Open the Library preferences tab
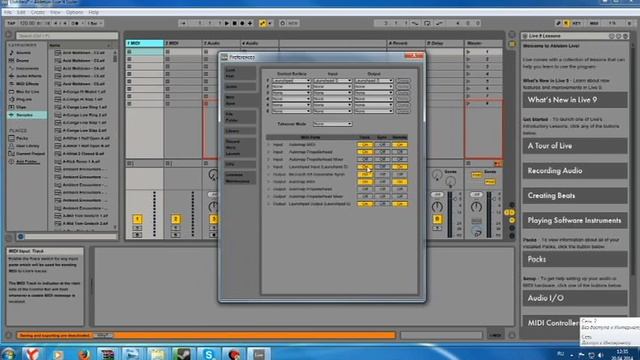This screenshot has width=640, height=360. 240,131
